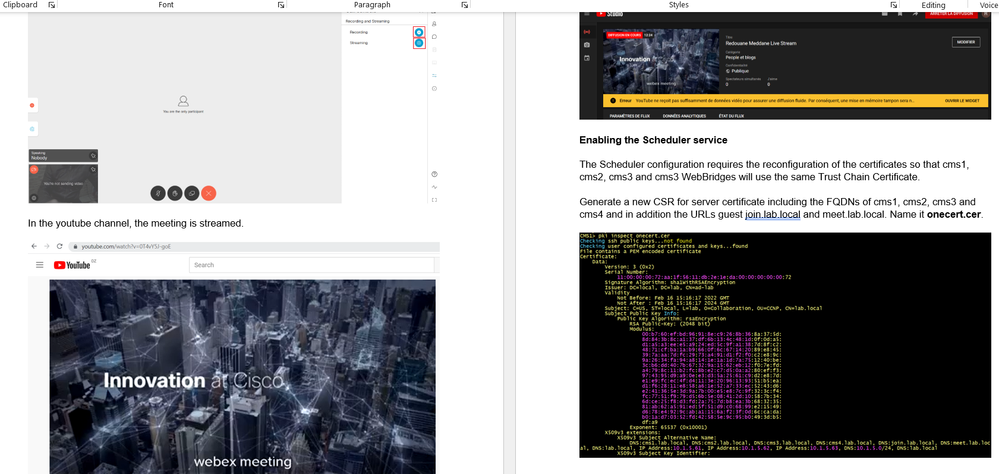Open the Clipboard group dialog launcher
The image size is (999, 474).
click(52, 4)
